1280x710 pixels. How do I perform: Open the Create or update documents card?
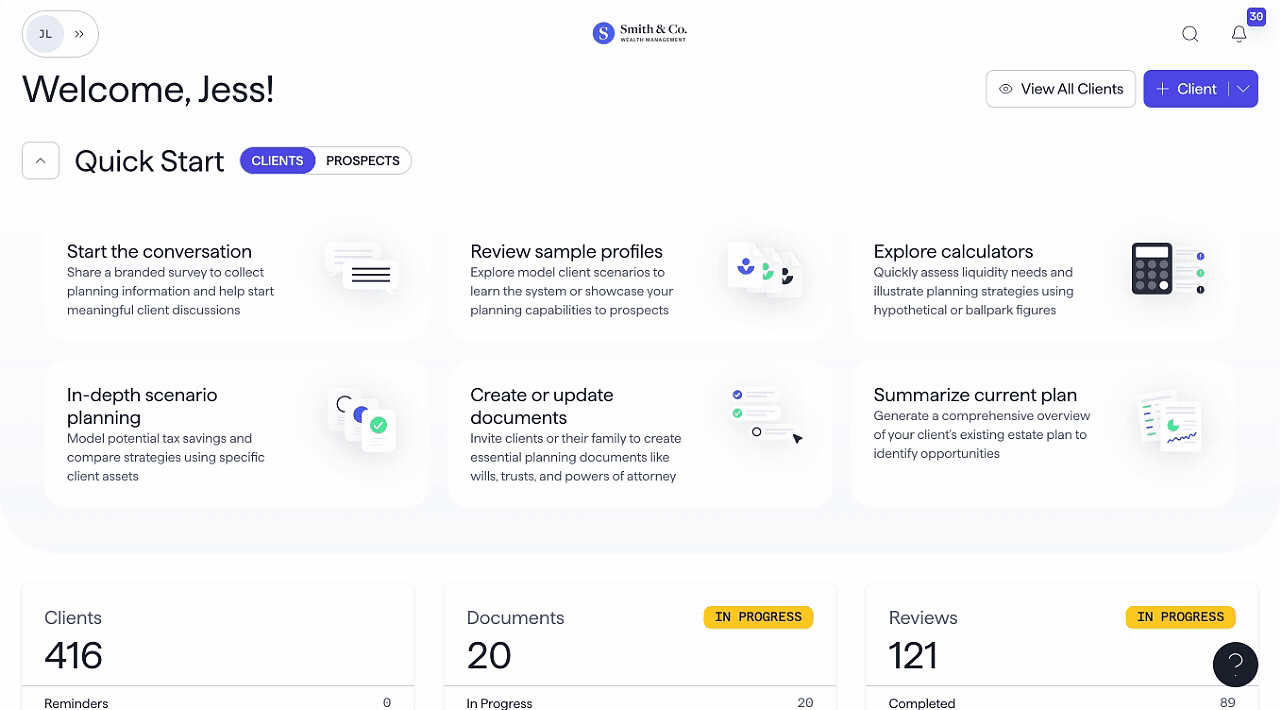(x=639, y=434)
